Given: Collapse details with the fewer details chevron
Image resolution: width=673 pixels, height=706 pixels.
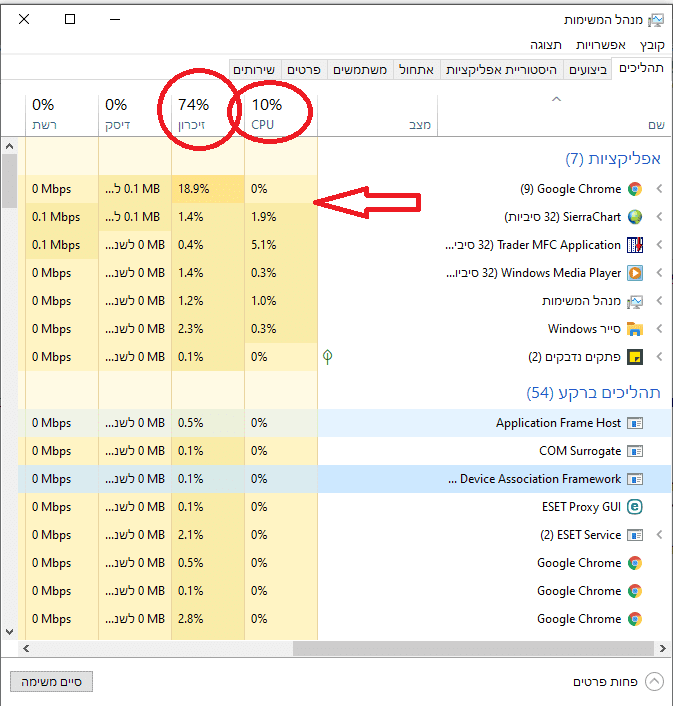Looking at the screenshot, I should click(x=654, y=682).
